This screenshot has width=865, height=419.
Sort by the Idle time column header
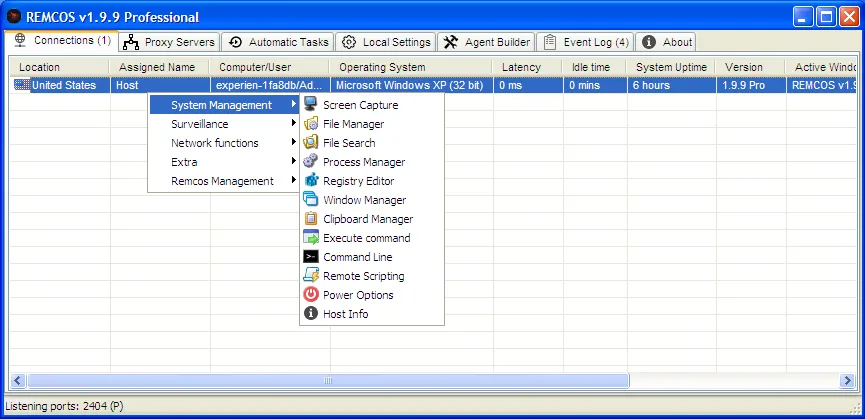click(594, 67)
